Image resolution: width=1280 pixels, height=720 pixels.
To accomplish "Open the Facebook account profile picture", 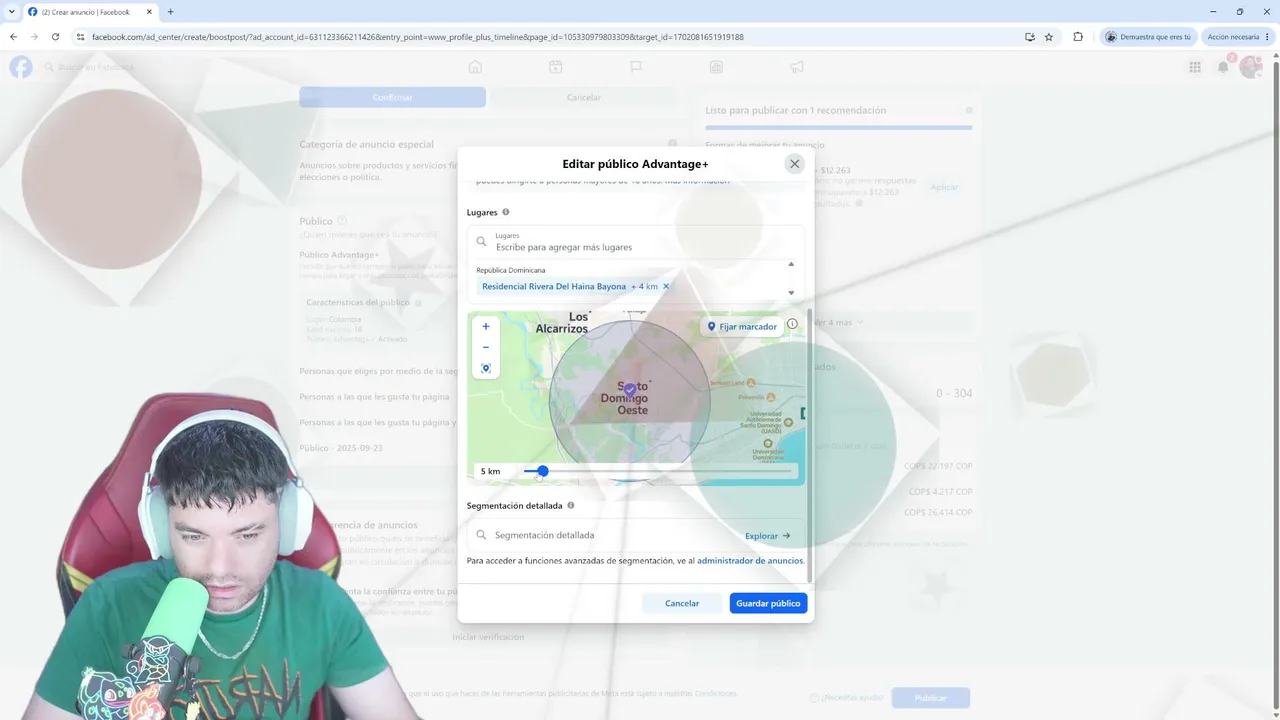I will coord(1251,67).
